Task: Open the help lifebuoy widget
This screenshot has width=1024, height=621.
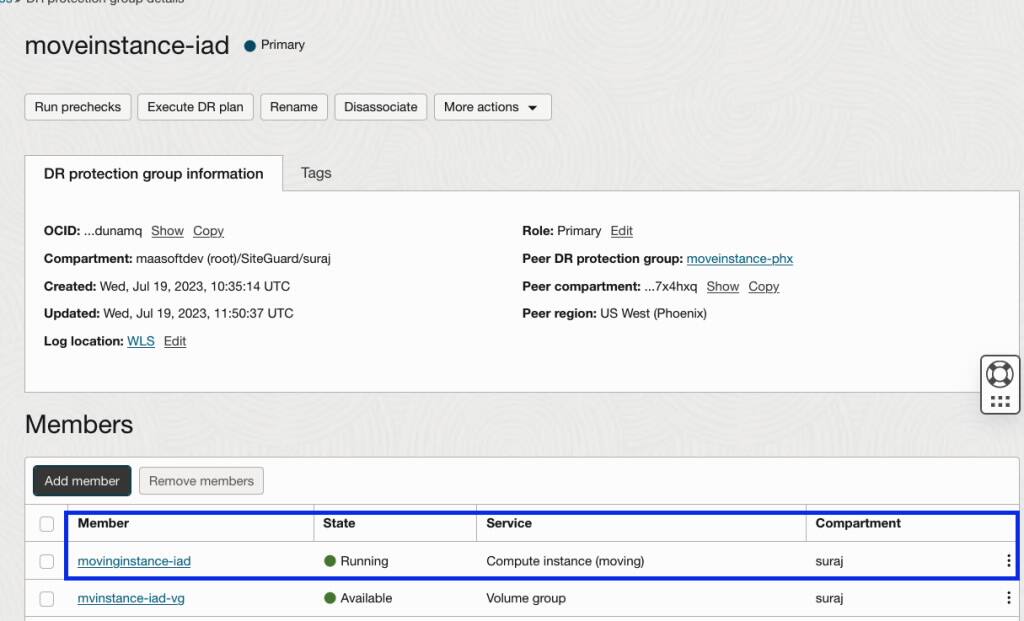Action: point(1000,374)
